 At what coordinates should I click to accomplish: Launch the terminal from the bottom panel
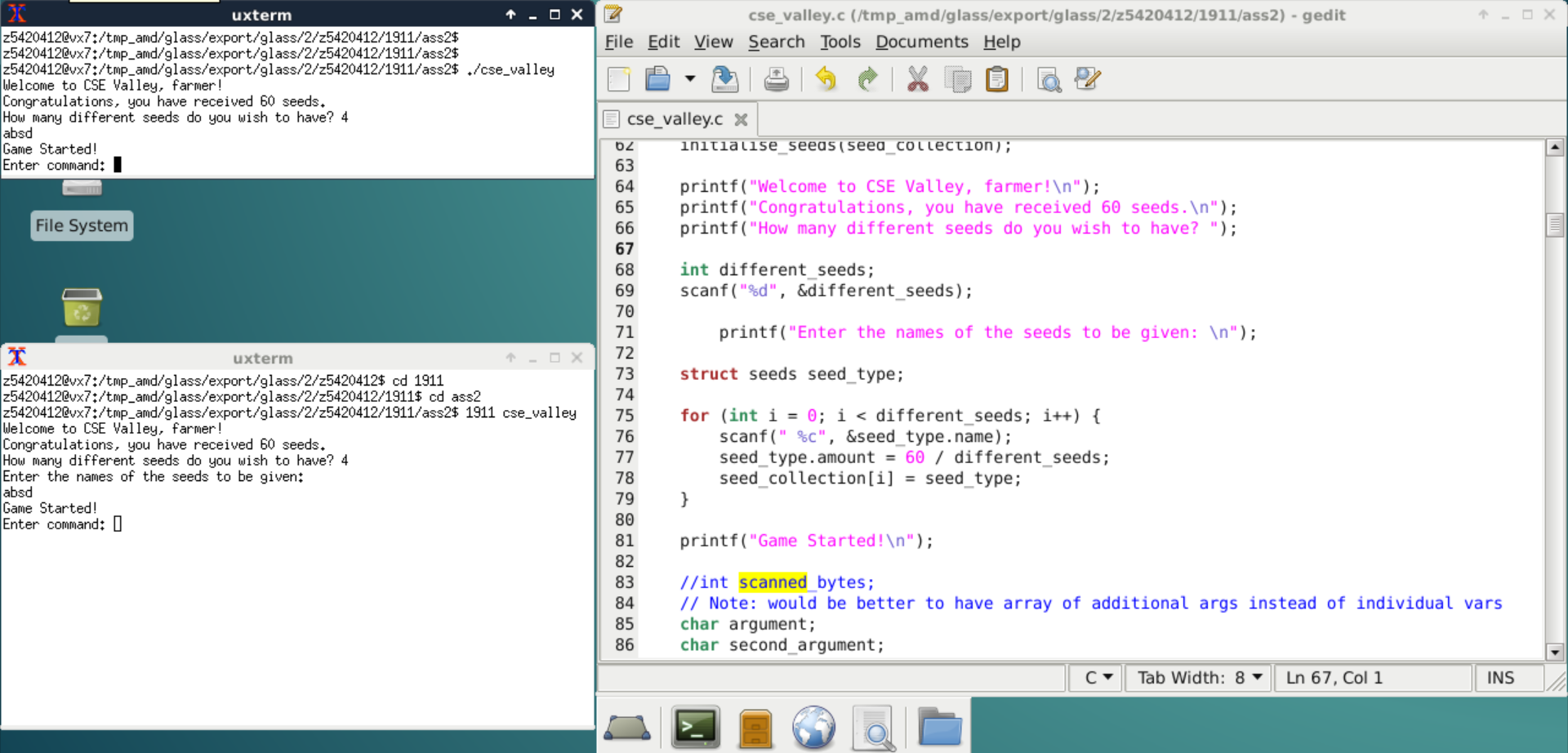tap(695, 727)
